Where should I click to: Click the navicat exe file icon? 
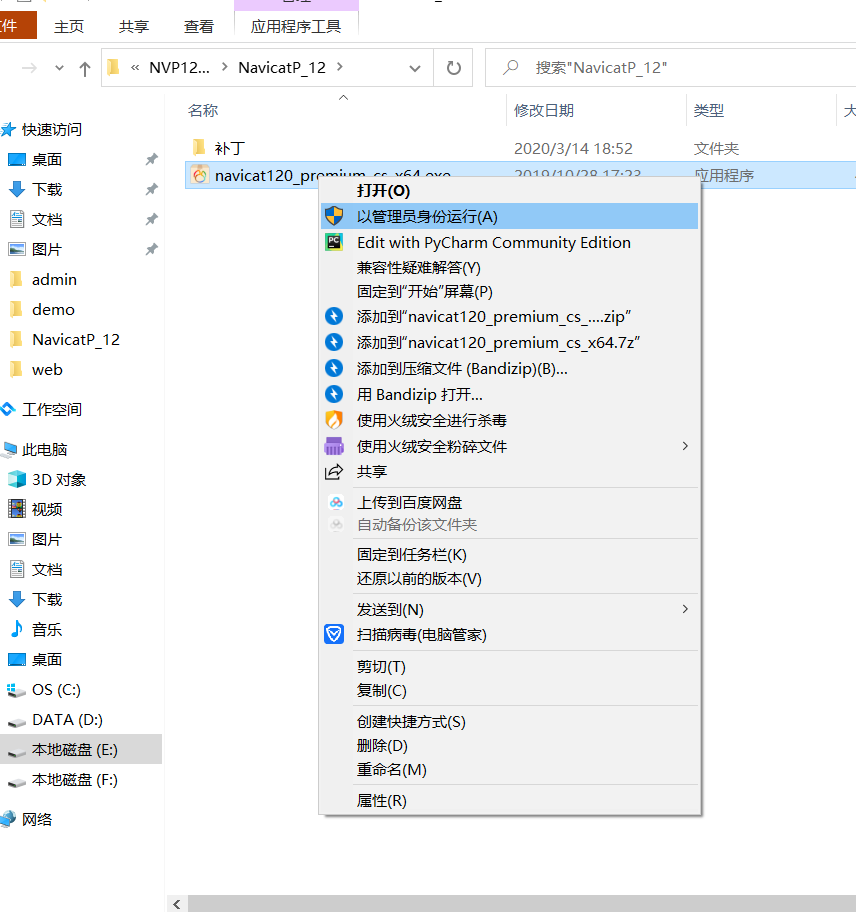pos(199,175)
